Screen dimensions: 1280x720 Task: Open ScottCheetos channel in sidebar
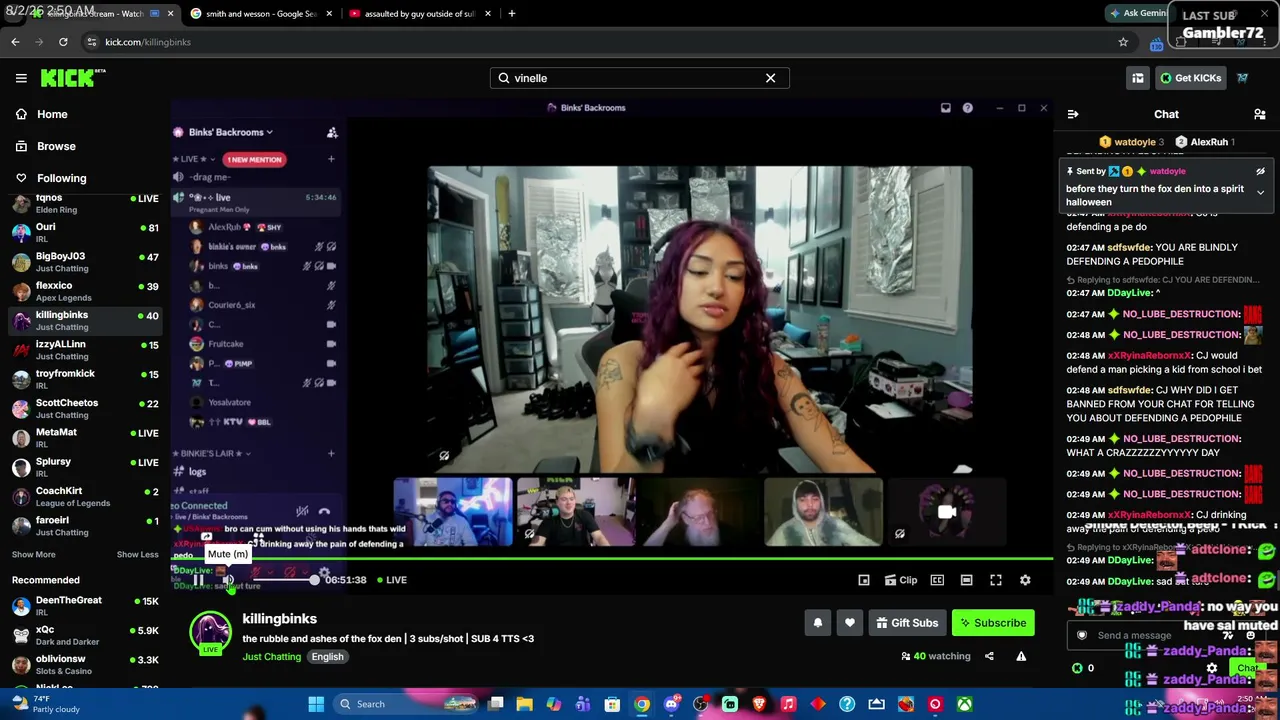point(85,409)
